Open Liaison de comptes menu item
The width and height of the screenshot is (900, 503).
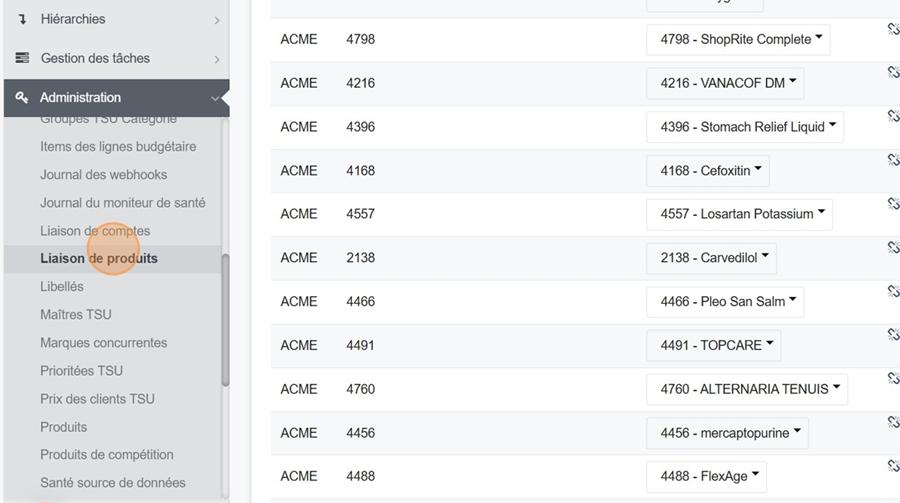point(95,231)
